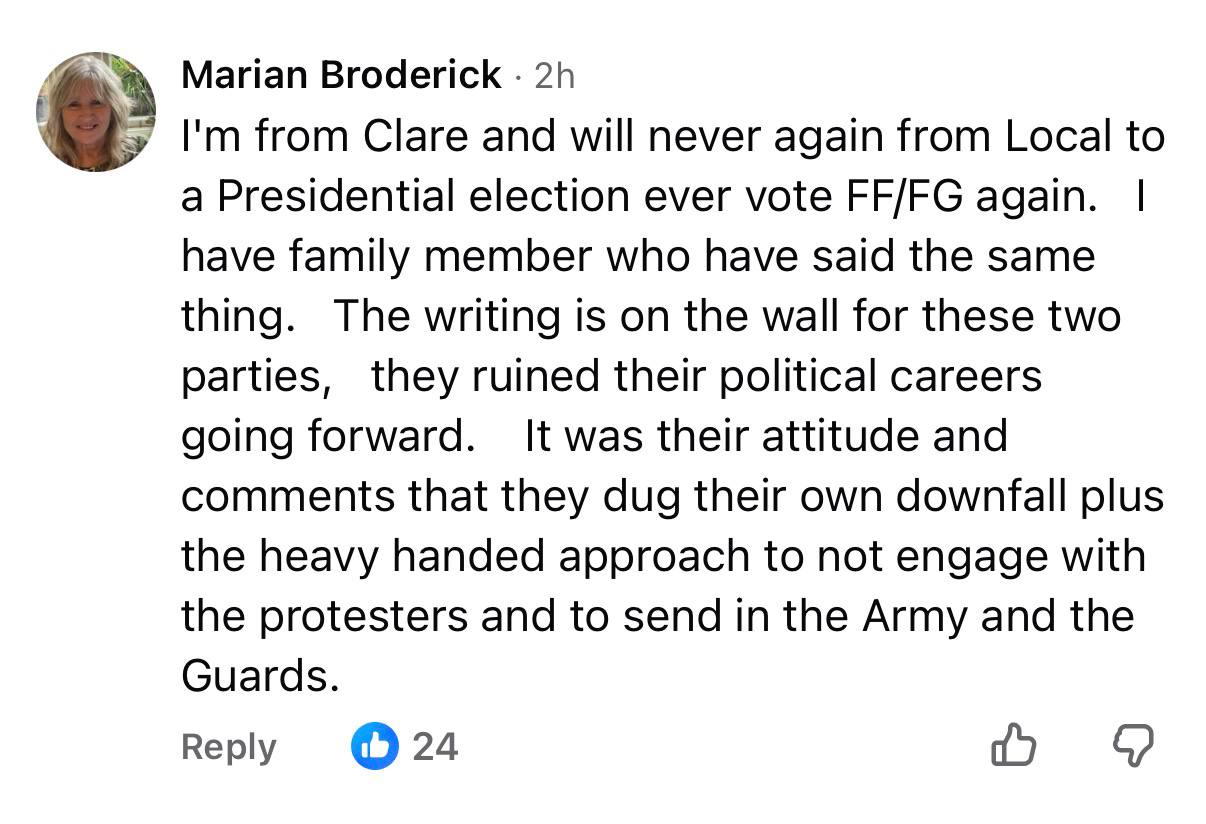The image size is (1206, 824).
Task: Click the Reply button under the comment
Action: pos(229,747)
